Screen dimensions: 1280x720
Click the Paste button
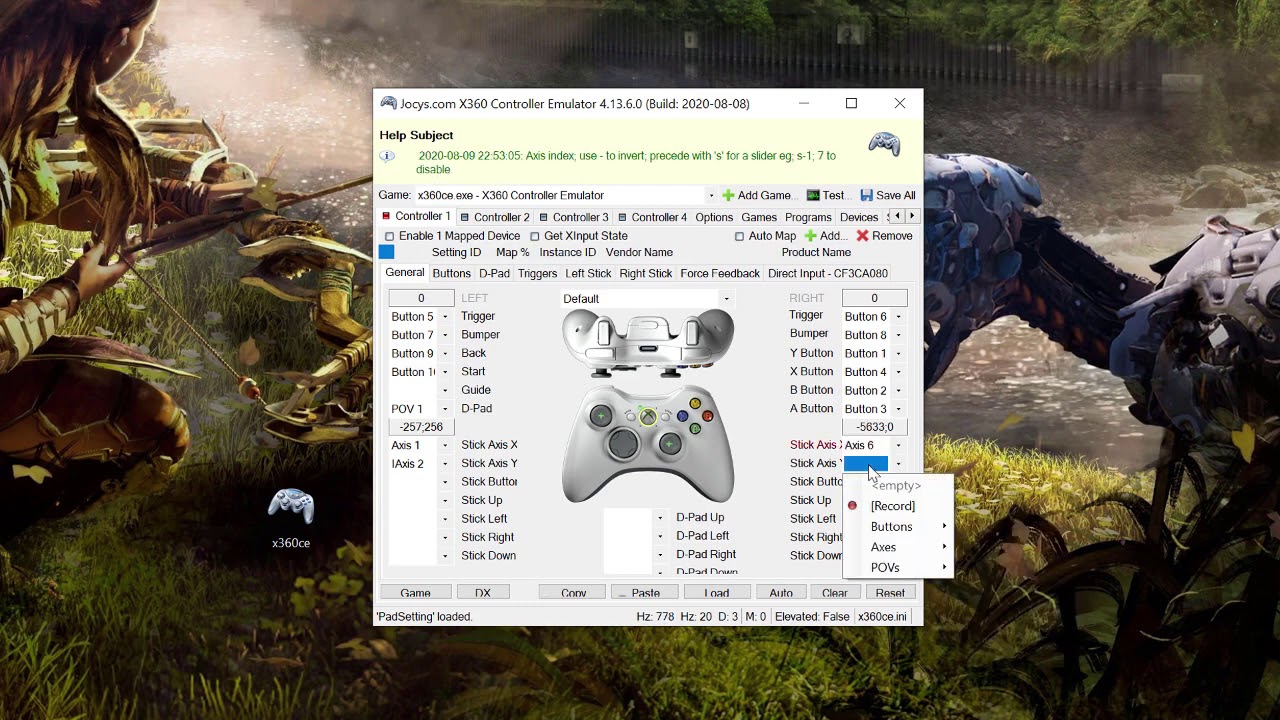(645, 593)
